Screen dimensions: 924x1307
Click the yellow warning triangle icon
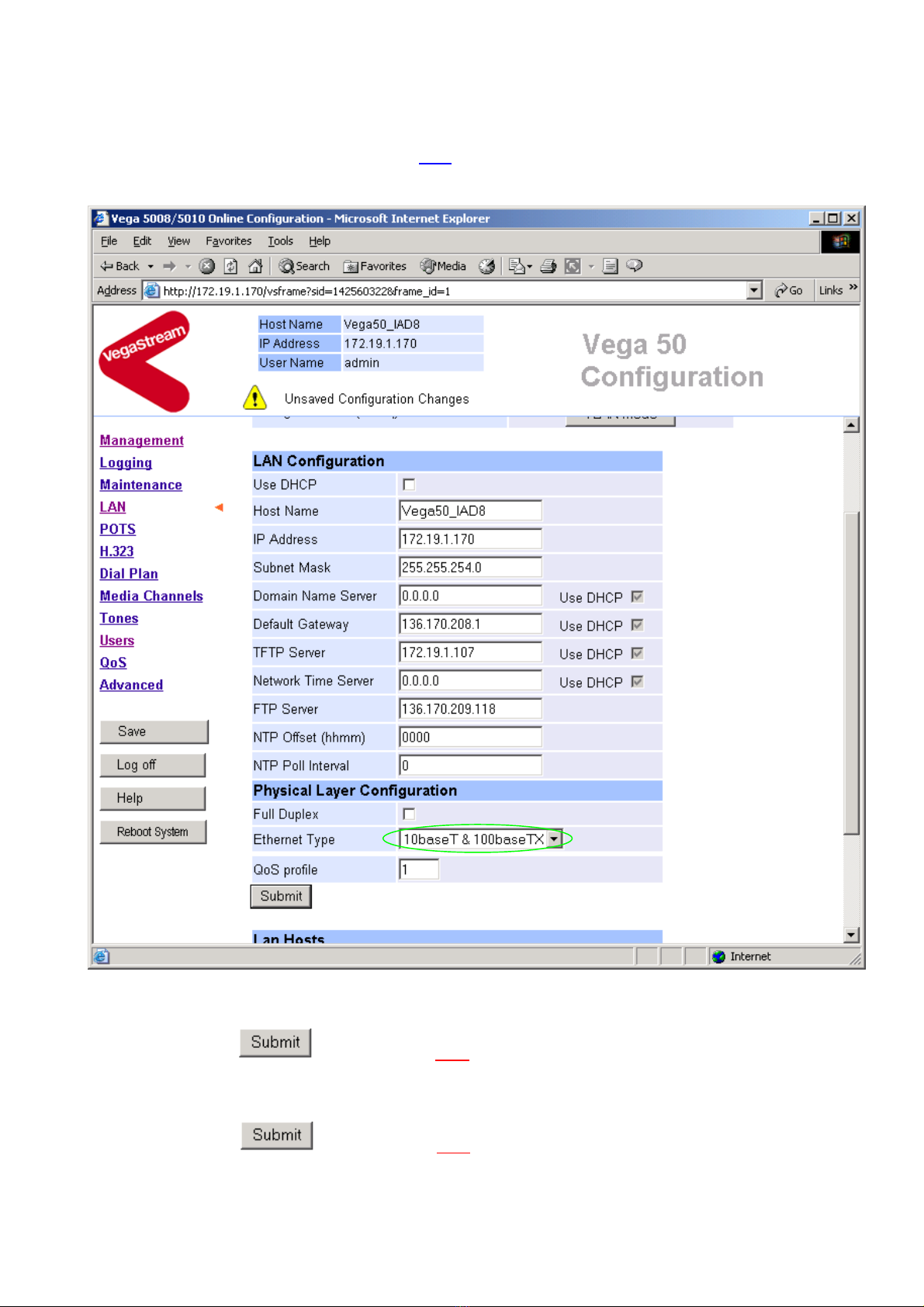(254, 398)
